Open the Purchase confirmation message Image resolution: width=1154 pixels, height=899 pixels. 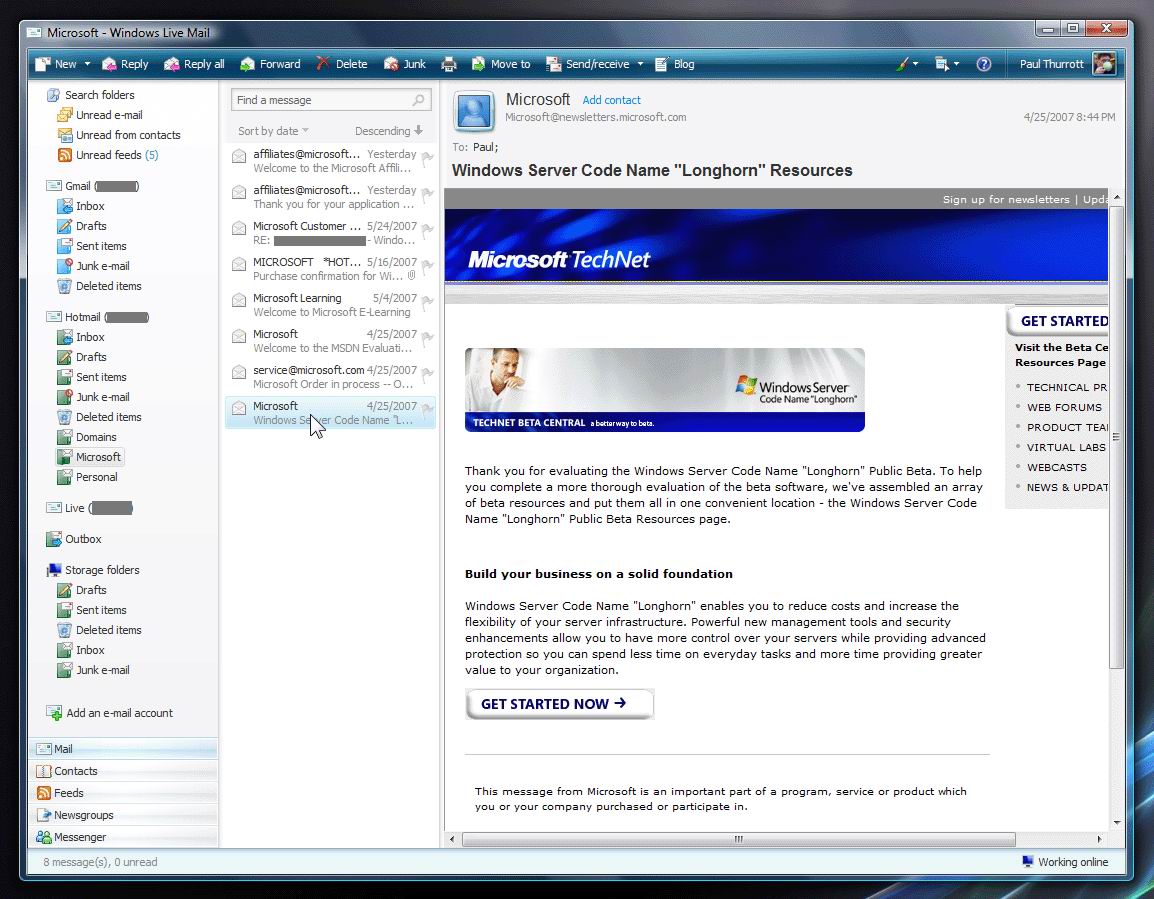[x=330, y=269]
